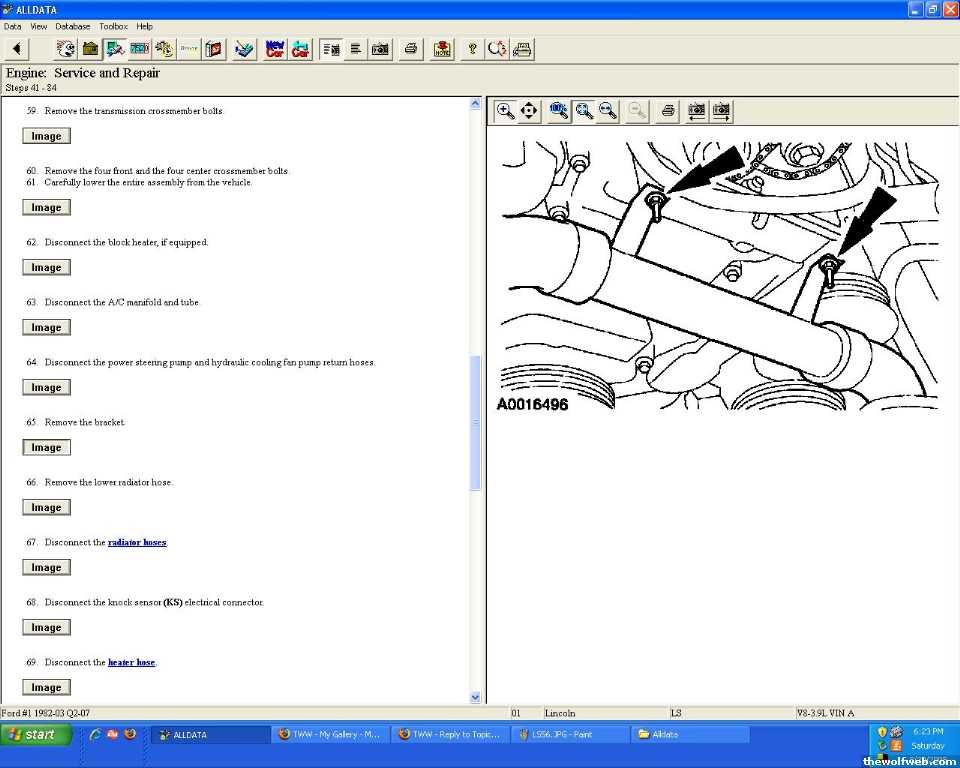The height and width of the screenshot is (768, 960).
Task: Click Image button under step 59
Action: 46,136
